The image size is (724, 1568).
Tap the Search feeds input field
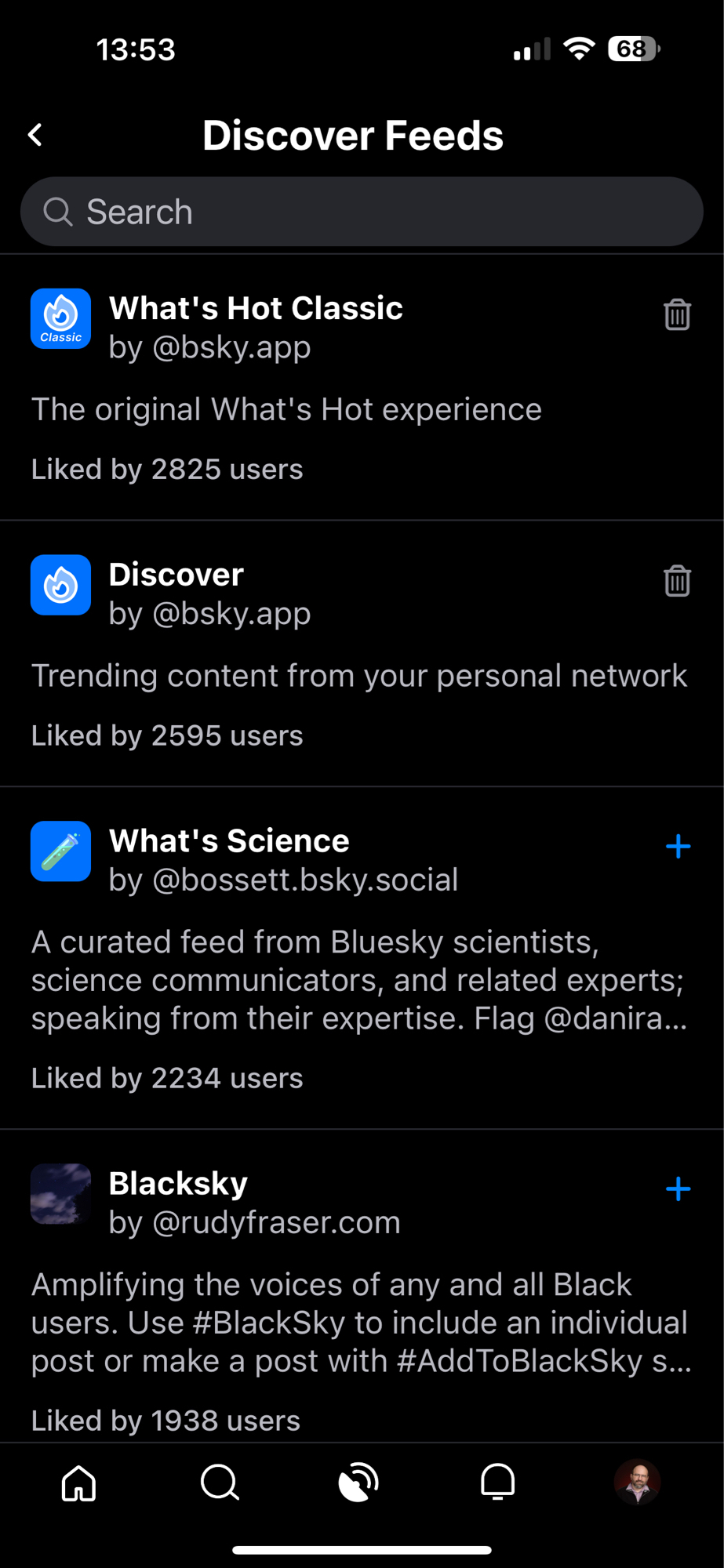pos(377,212)
